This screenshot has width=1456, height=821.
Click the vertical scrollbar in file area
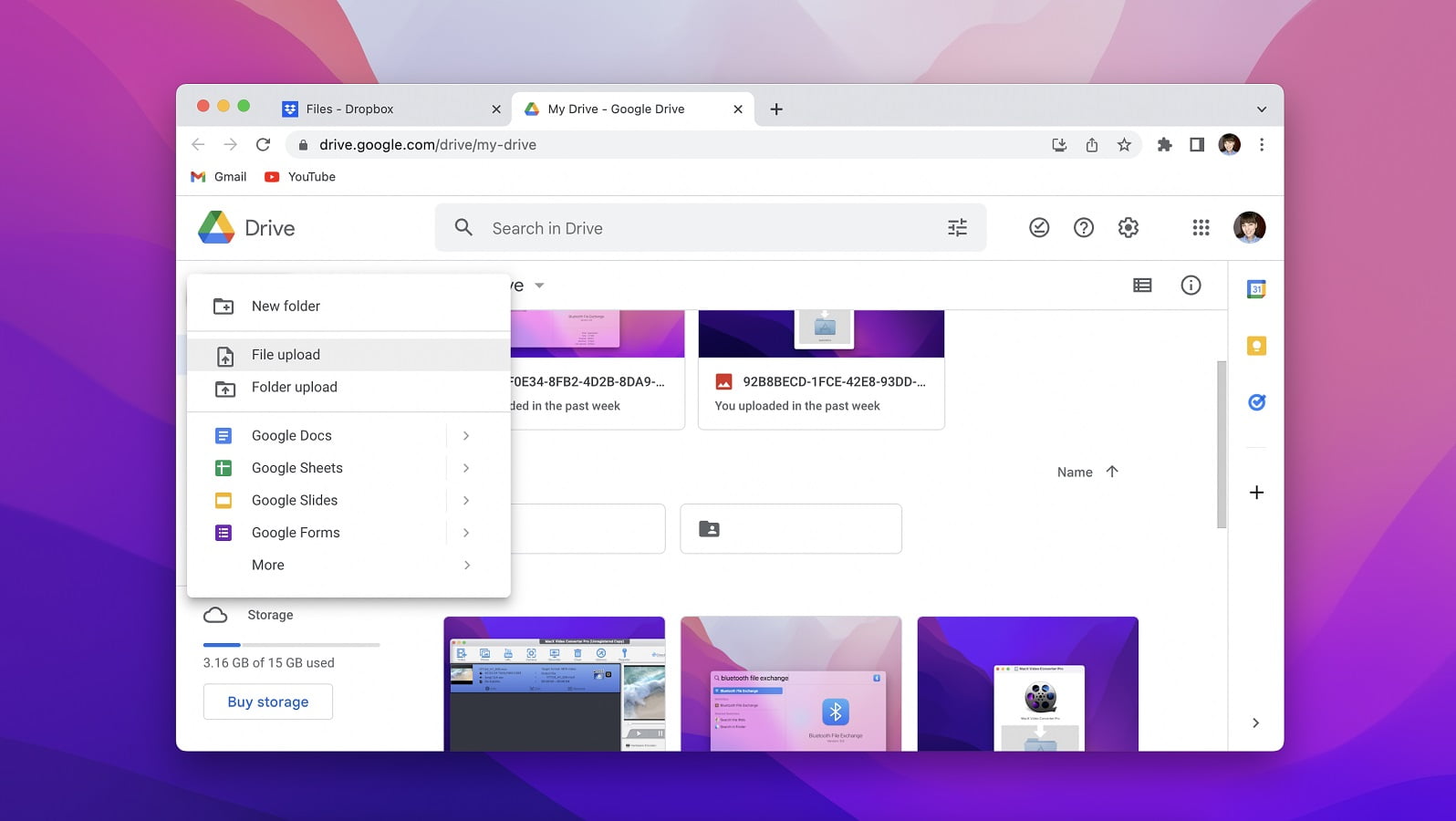[x=1222, y=444]
